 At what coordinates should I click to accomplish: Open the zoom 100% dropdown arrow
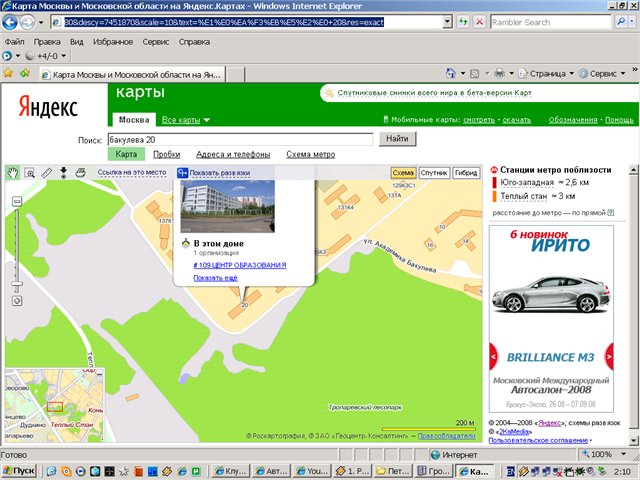[623, 454]
